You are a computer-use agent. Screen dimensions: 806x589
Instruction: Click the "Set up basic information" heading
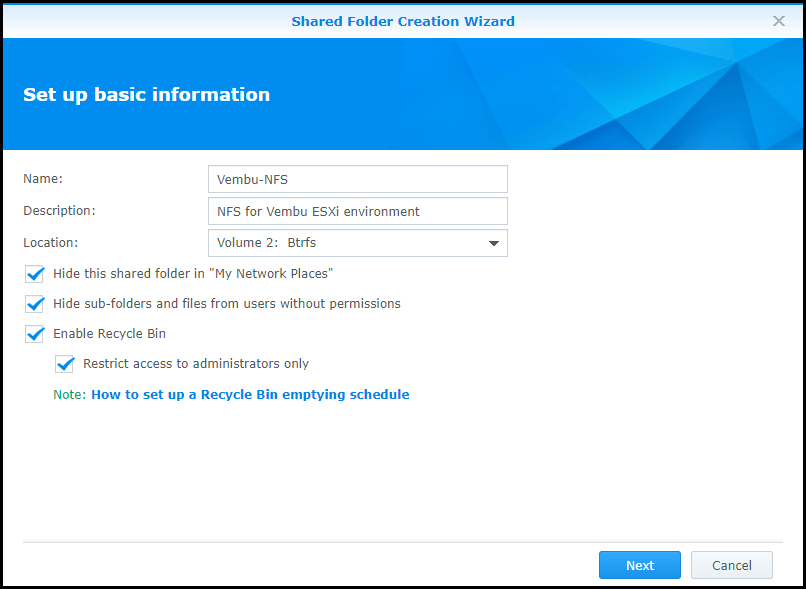click(x=146, y=95)
